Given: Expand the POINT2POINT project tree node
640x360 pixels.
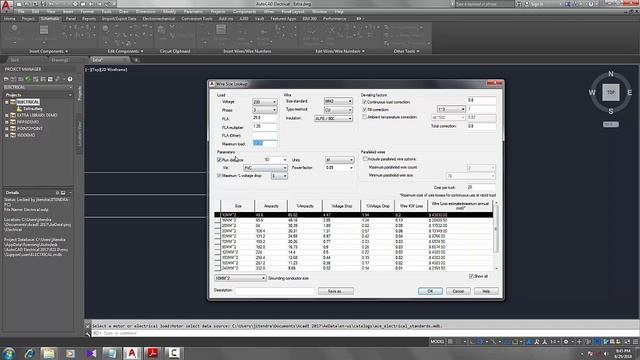Looking at the screenshot, I should pos(7,129).
